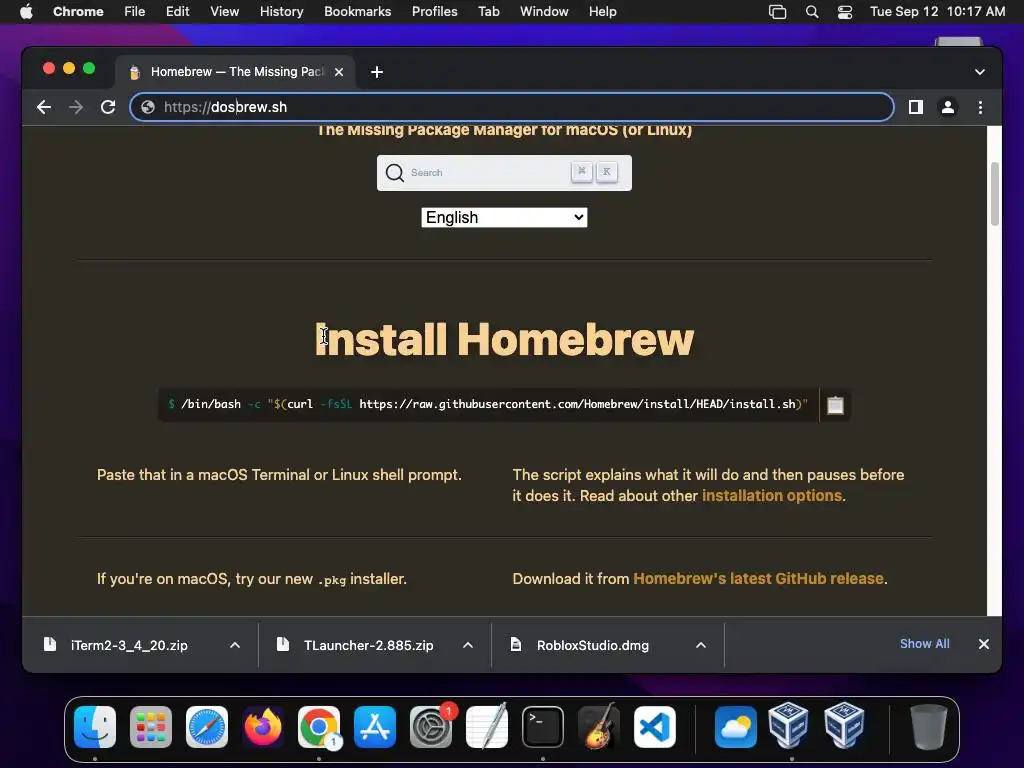Open the Apple menu
Screen dimensions: 1024x768
pos(26,12)
